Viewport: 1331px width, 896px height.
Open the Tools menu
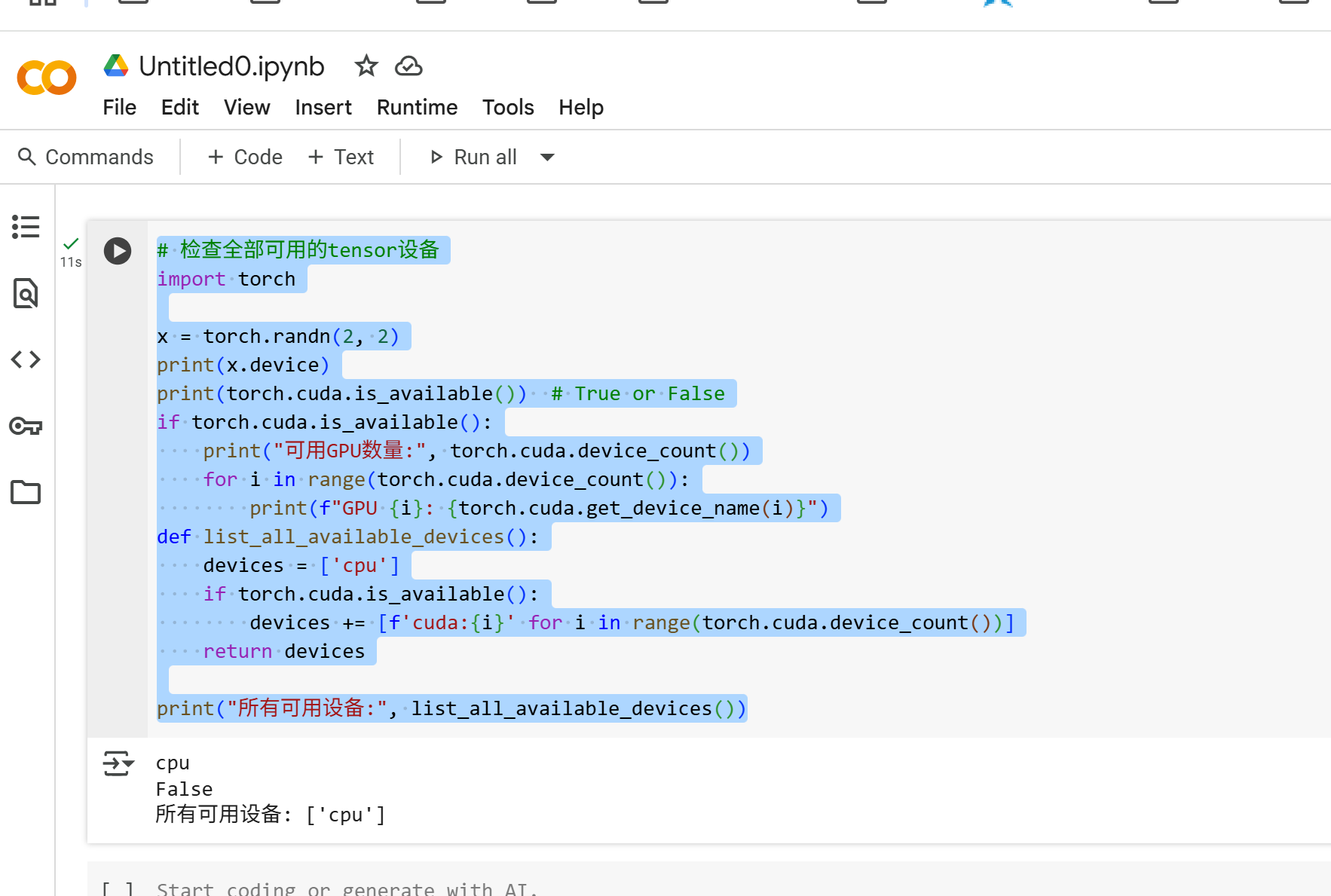[x=508, y=108]
